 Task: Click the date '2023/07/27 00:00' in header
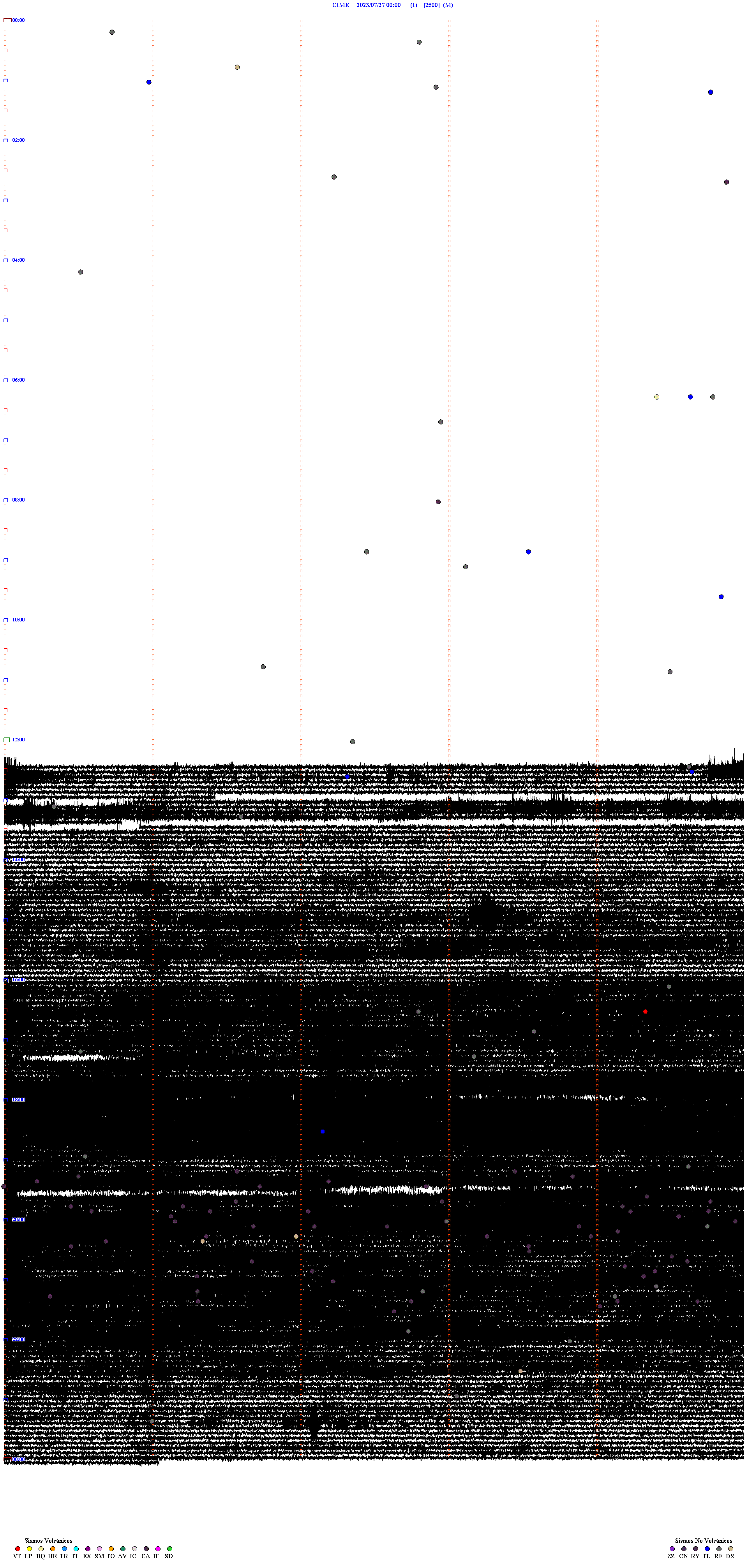379,5
